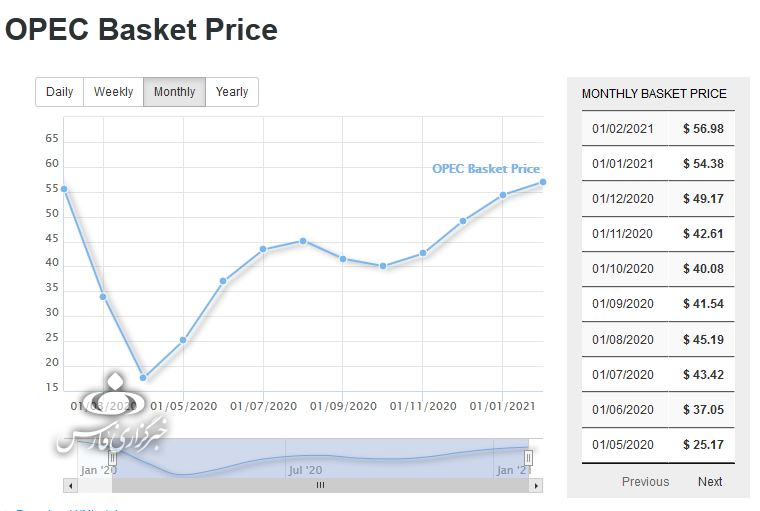760x511 pixels.
Task: Click the data point above 01/07/2020
Action: tap(263, 249)
